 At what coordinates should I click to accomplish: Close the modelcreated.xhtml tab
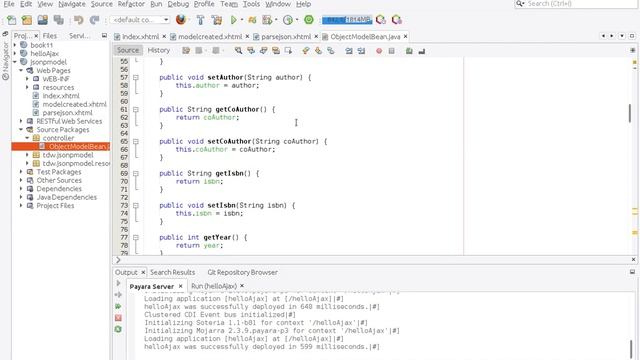coord(247,37)
